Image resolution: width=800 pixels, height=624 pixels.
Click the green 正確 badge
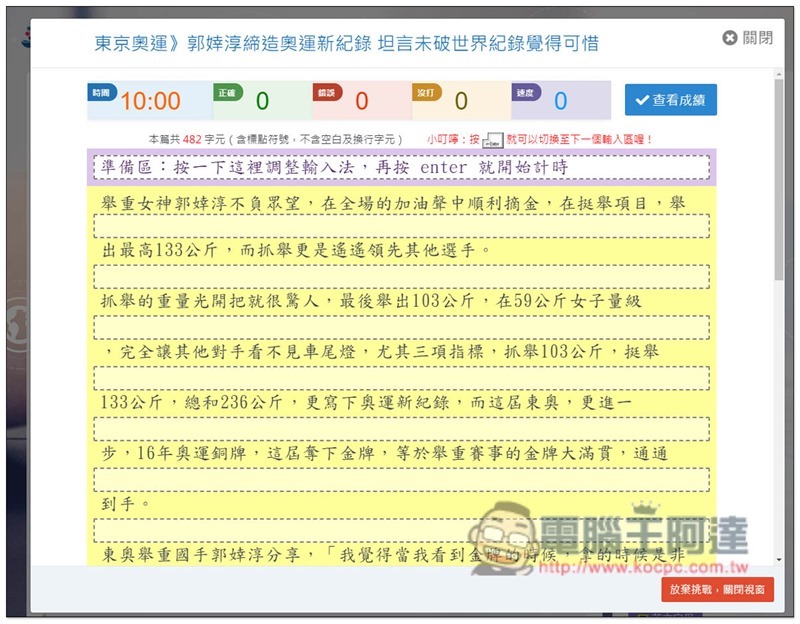(x=227, y=92)
